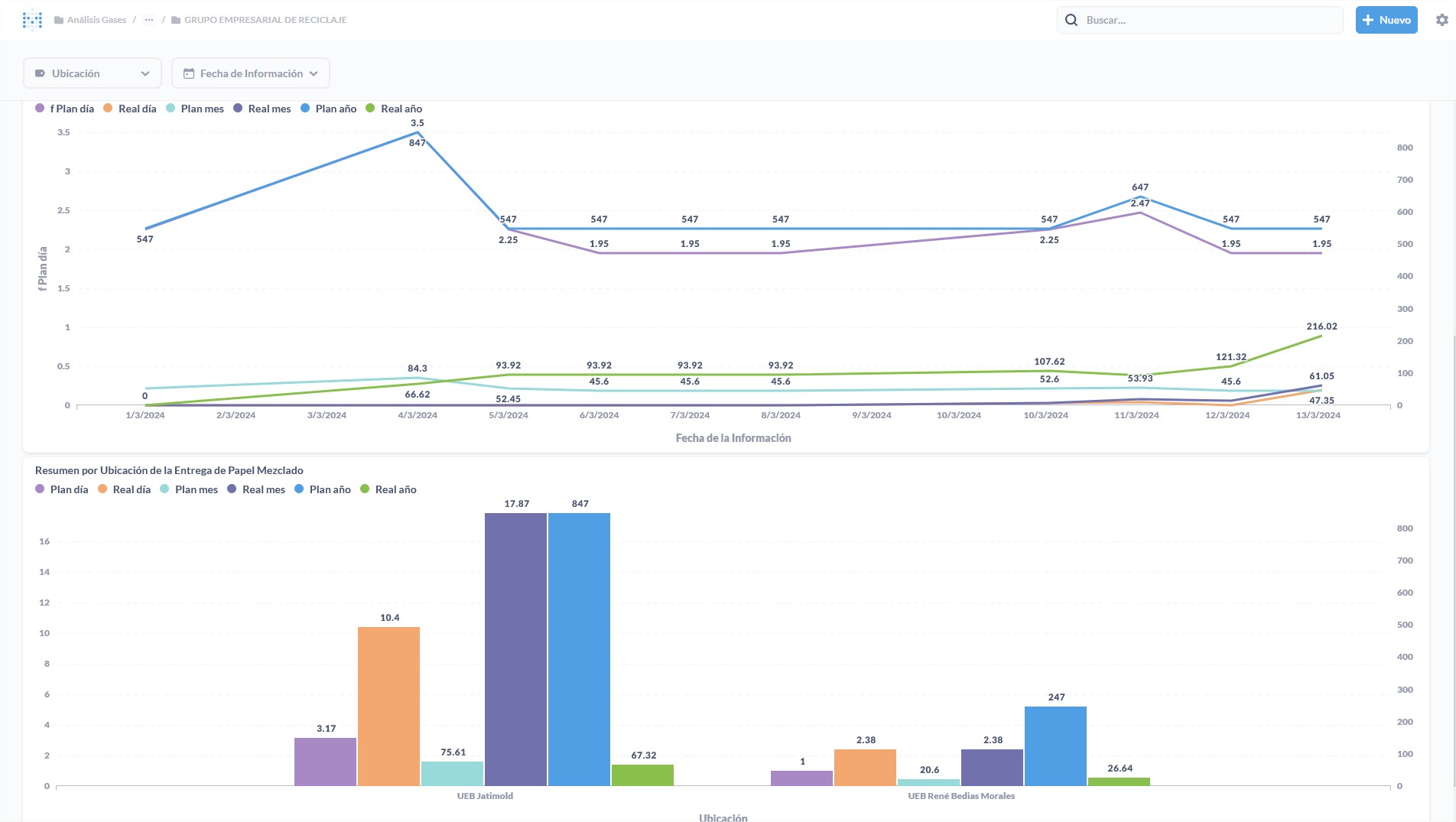Click the 20.6 Plan mes bar for René Bedias Morales

click(x=928, y=782)
